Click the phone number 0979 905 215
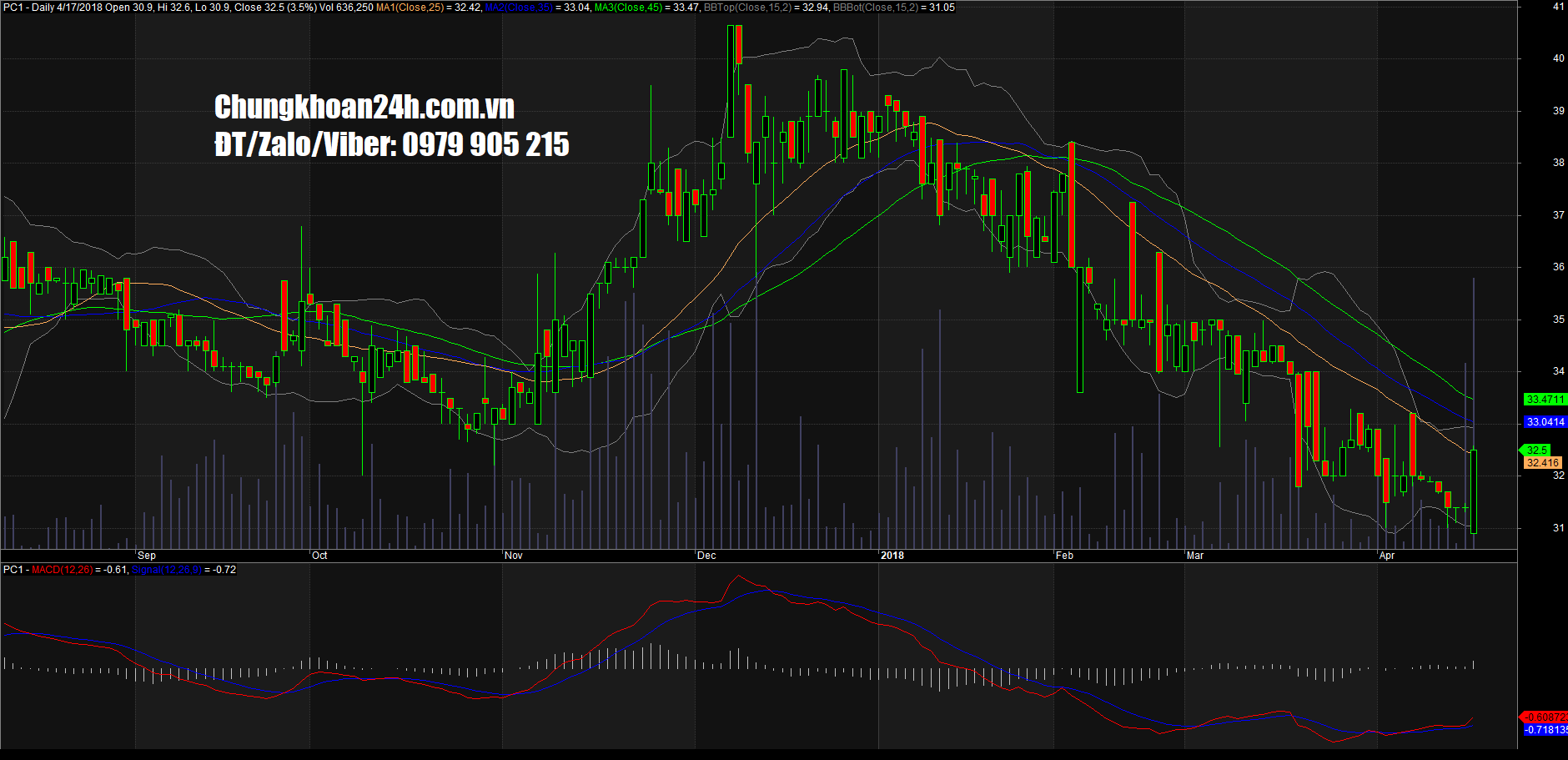Viewport: 1568px width, 760px height. [485, 144]
